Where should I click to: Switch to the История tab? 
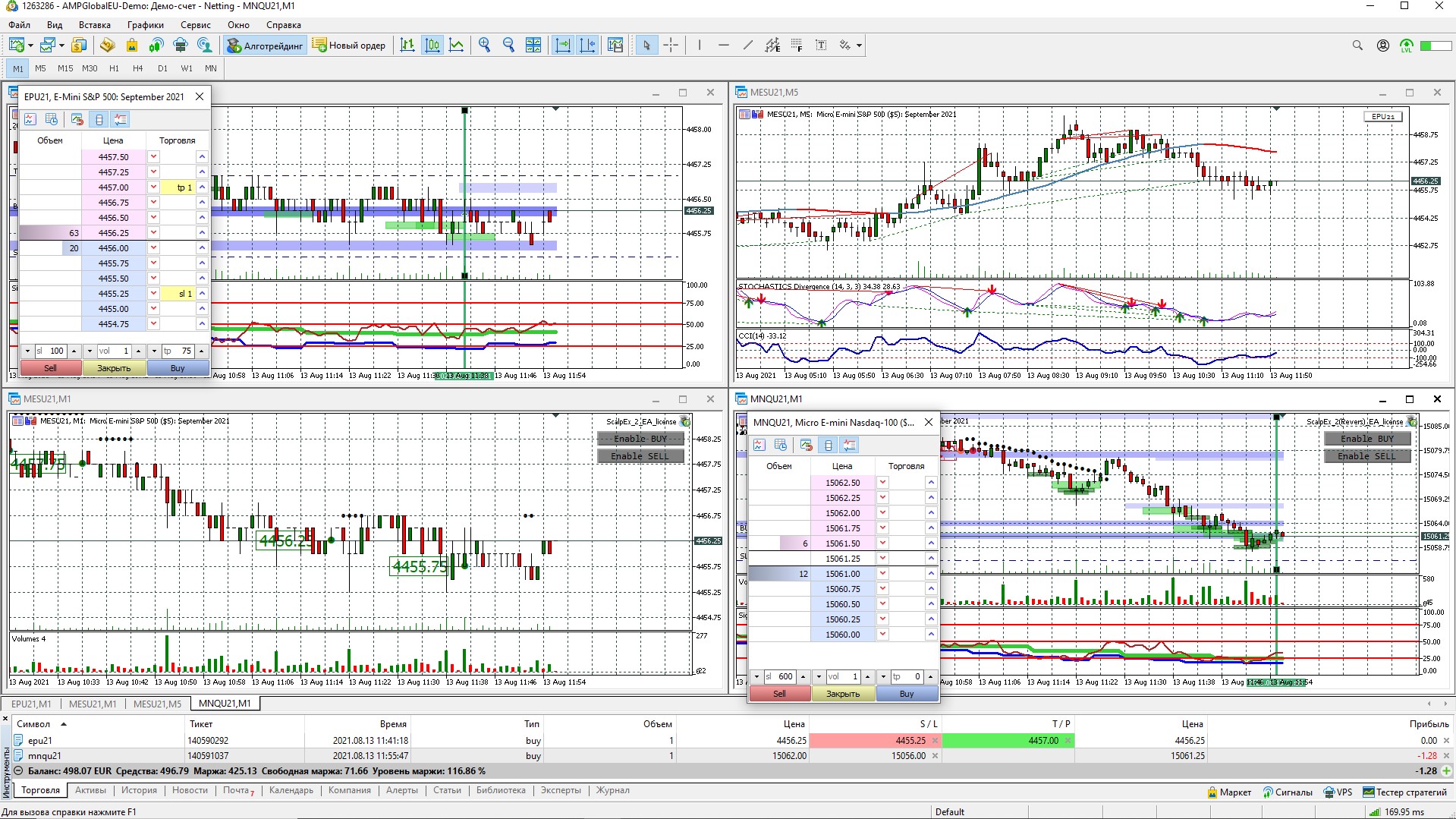(x=139, y=790)
